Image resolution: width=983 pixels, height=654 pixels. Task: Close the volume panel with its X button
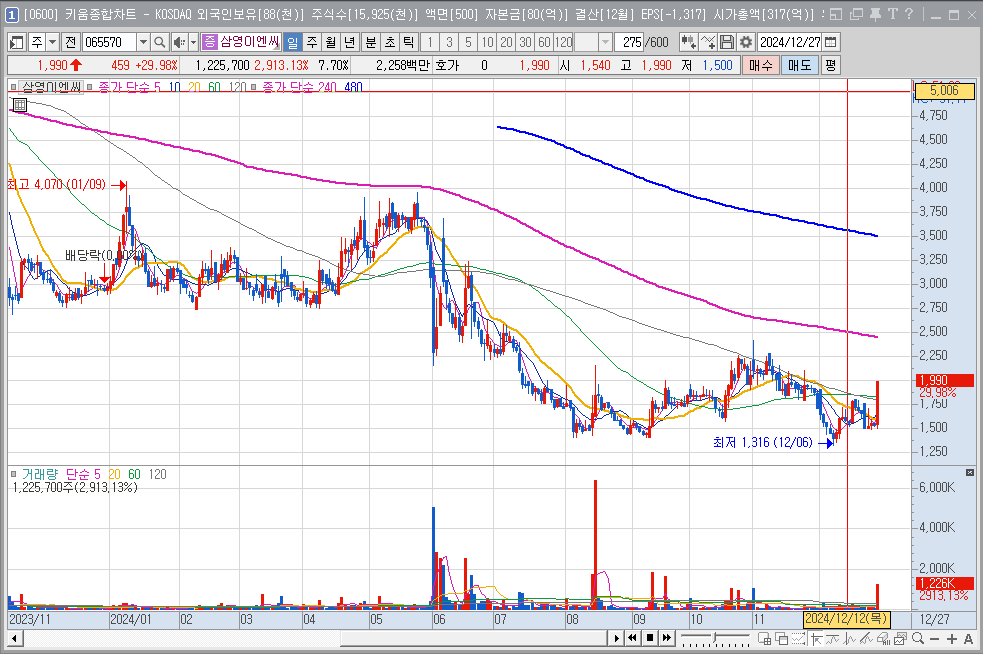[x=969, y=472]
